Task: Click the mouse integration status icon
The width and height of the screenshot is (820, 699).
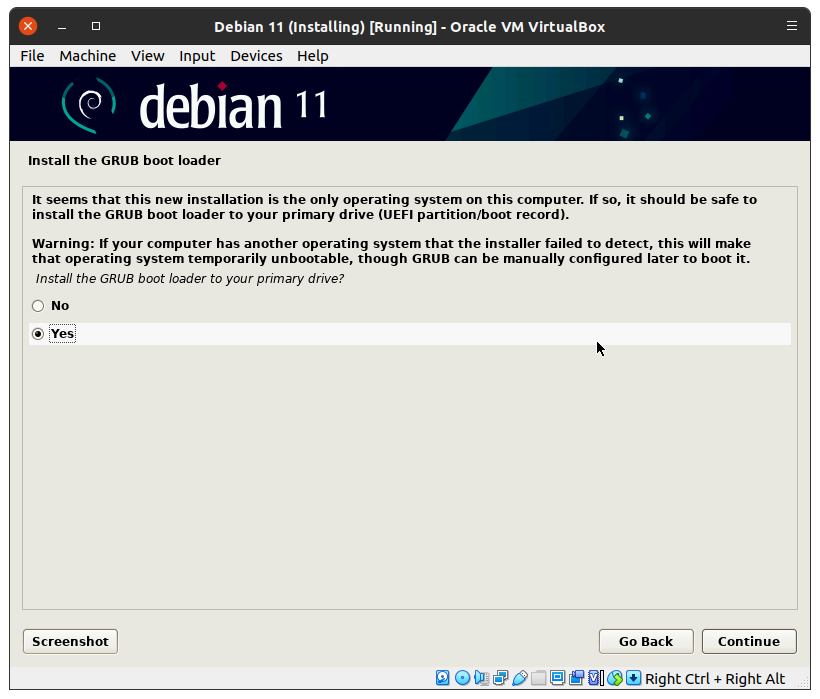Action: pos(616,678)
